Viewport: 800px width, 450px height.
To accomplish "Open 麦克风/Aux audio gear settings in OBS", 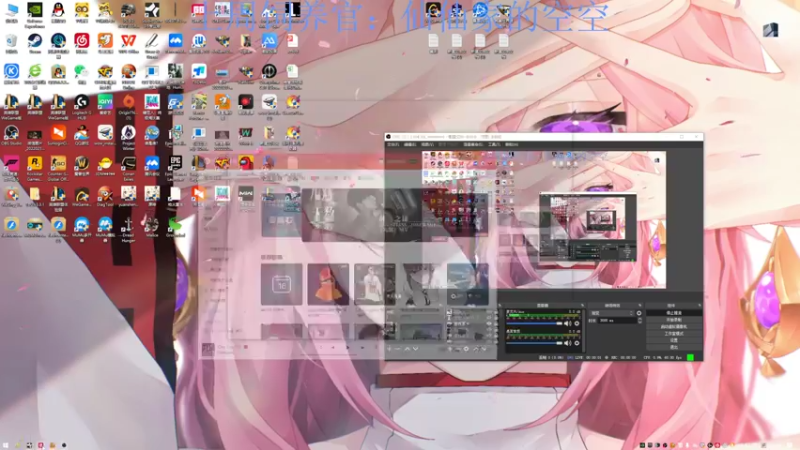I will pos(577,323).
